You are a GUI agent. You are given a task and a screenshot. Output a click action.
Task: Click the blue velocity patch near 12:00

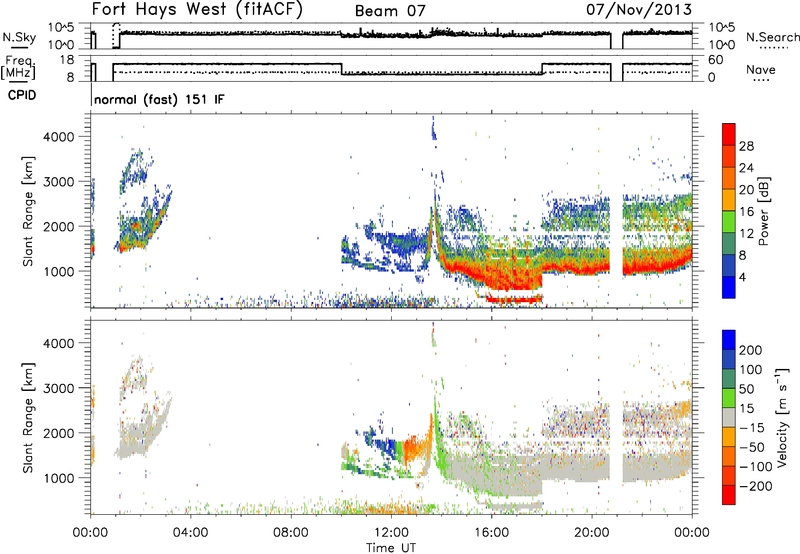388,447
